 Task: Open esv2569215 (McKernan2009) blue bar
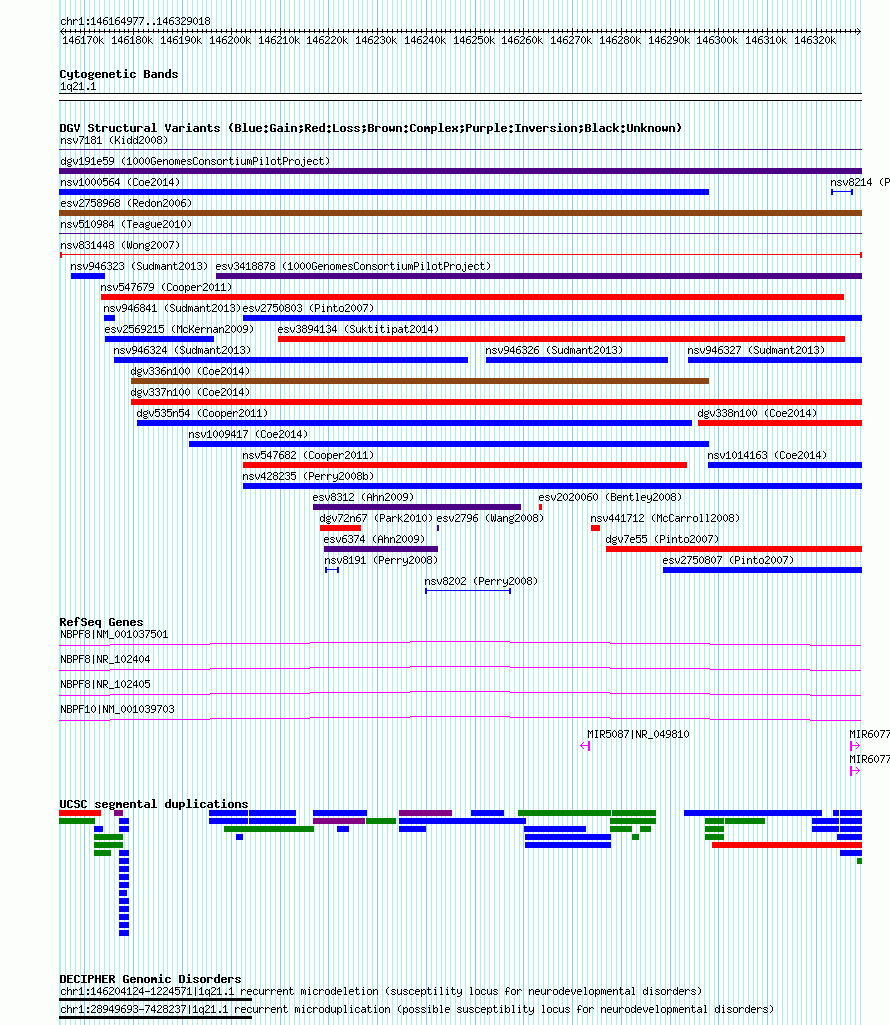coord(159,339)
